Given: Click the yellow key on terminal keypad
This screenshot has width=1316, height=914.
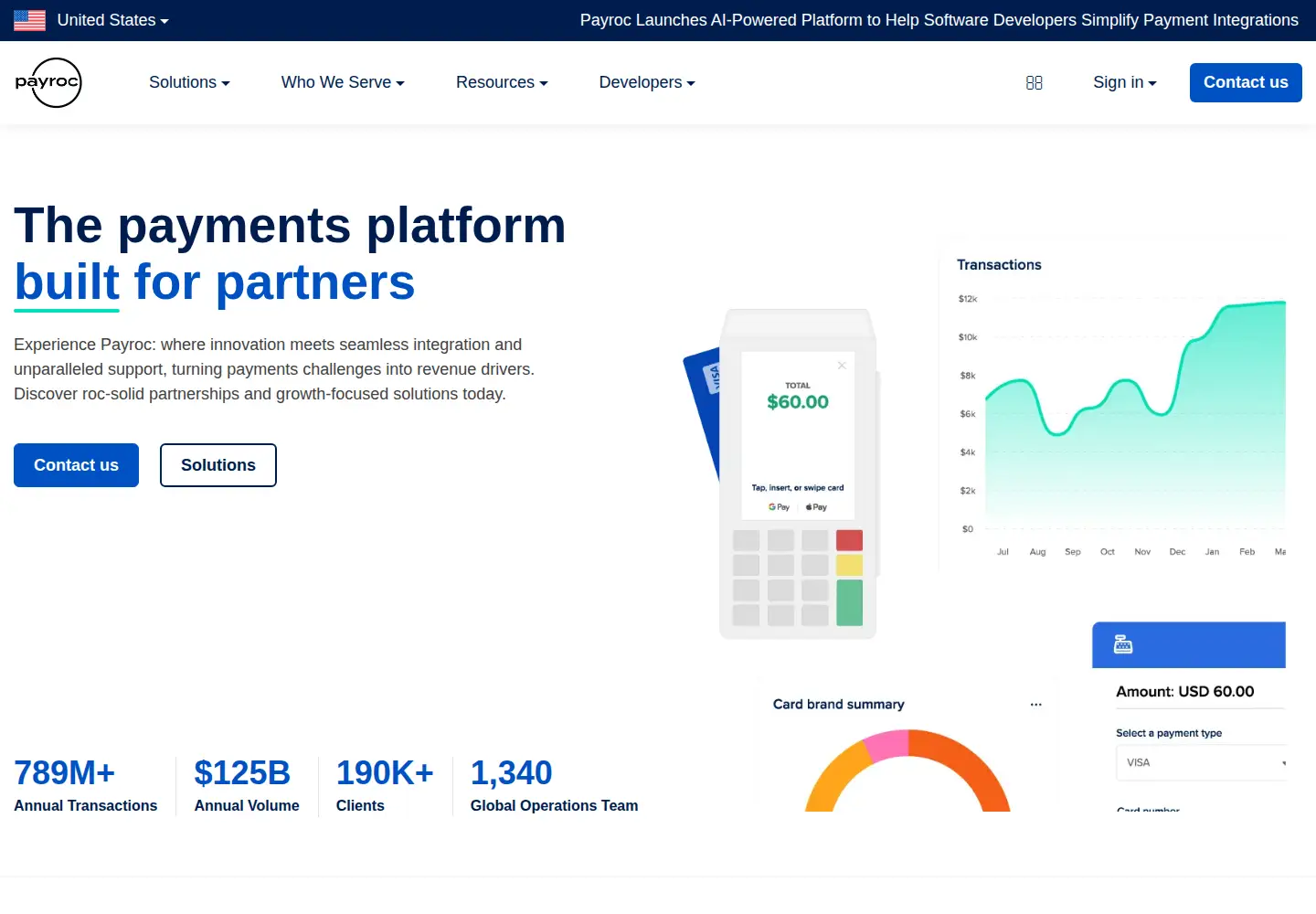Looking at the screenshot, I should pyautogui.click(x=849, y=565).
